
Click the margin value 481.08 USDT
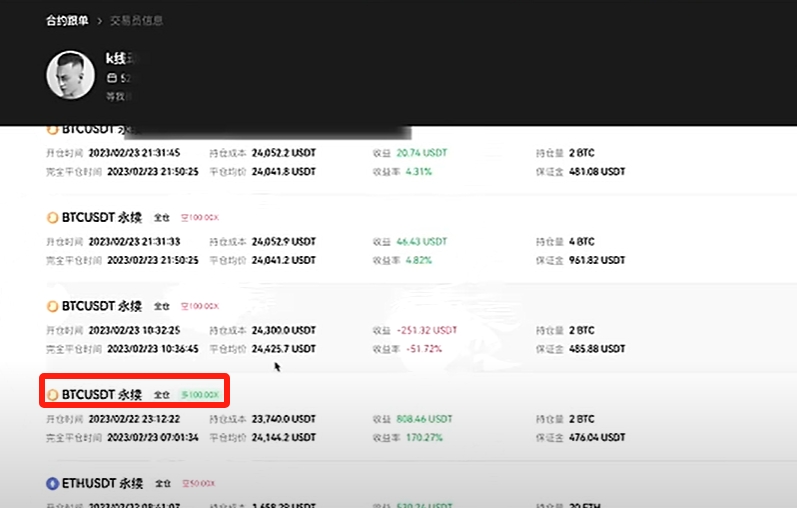(597, 171)
